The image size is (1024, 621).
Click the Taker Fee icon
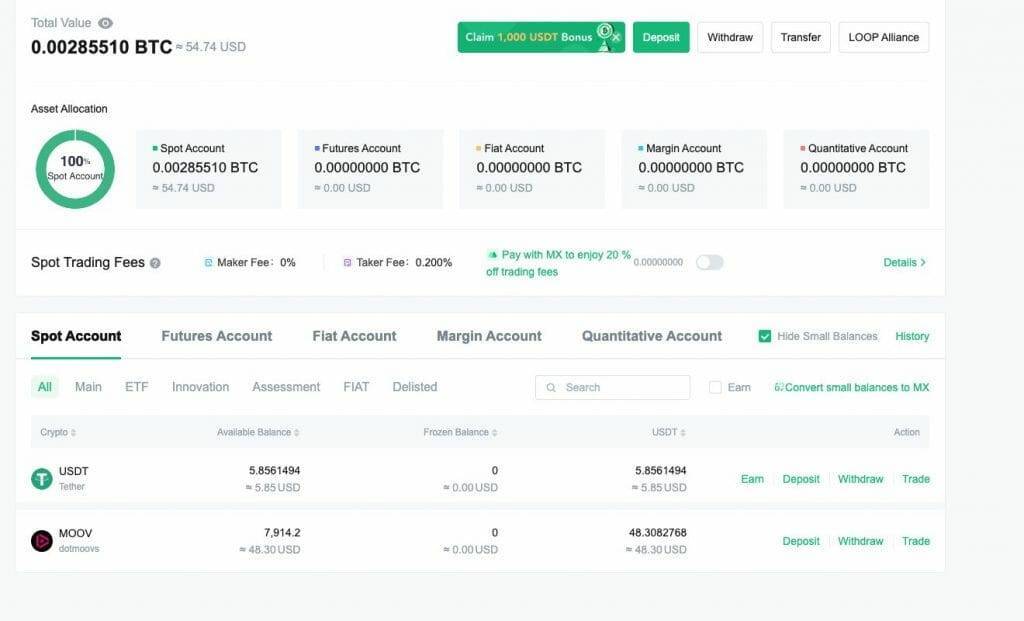[347, 263]
